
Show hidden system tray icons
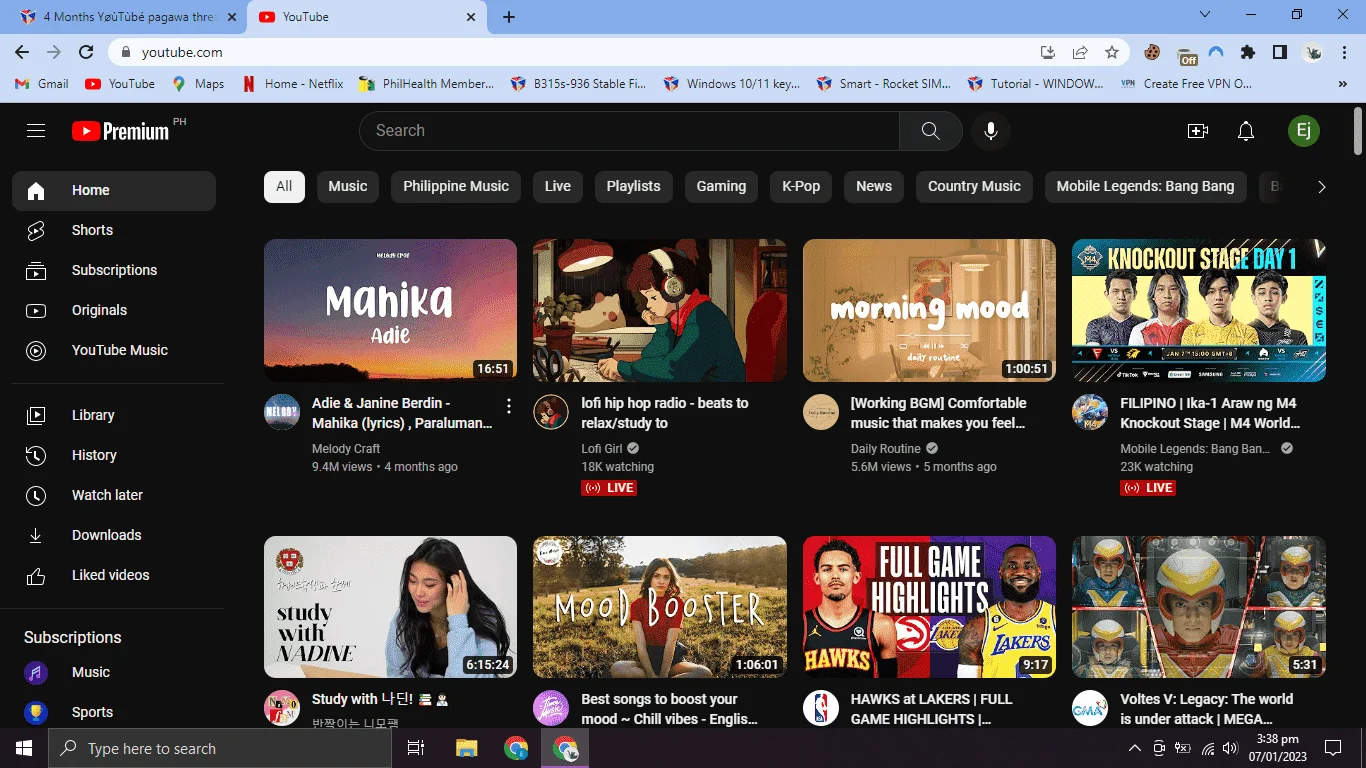point(1134,748)
